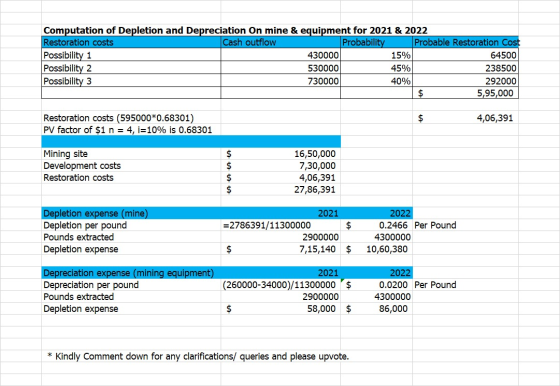Select the =2786391/11300000 formula cell
Image resolution: width=560 pixels, height=386 pixels.
click(267, 225)
